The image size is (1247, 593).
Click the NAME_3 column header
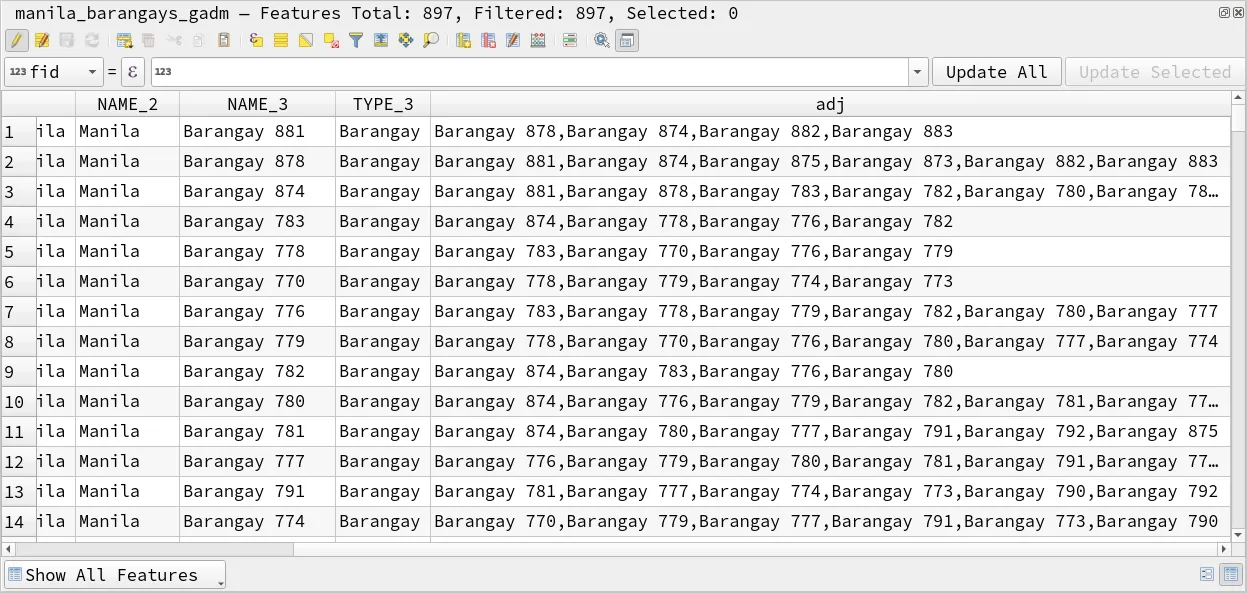(257, 105)
